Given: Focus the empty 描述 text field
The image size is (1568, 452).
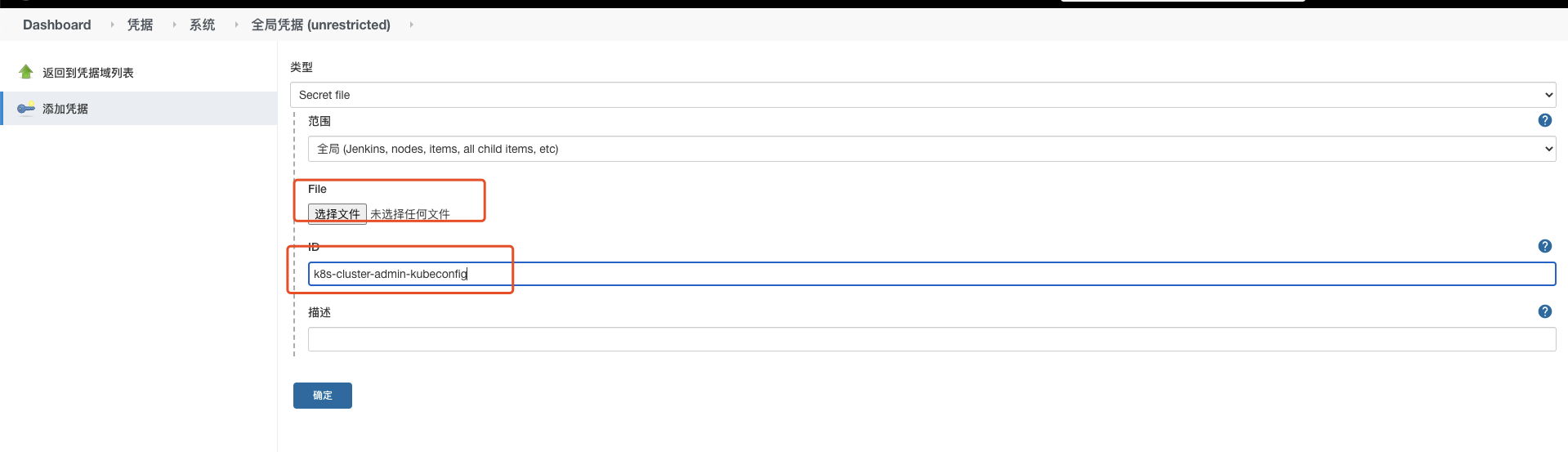Looking at the screenshot, I should pos(931,339).
